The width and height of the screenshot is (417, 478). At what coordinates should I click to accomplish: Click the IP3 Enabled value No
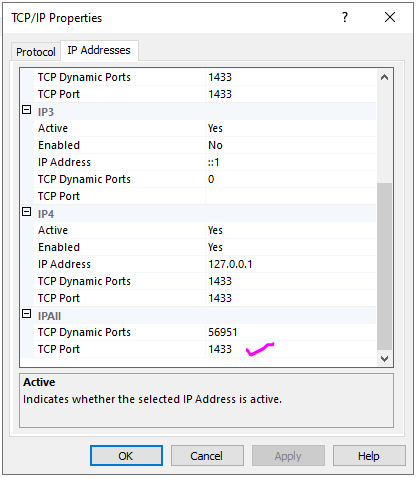coord(290,145)
